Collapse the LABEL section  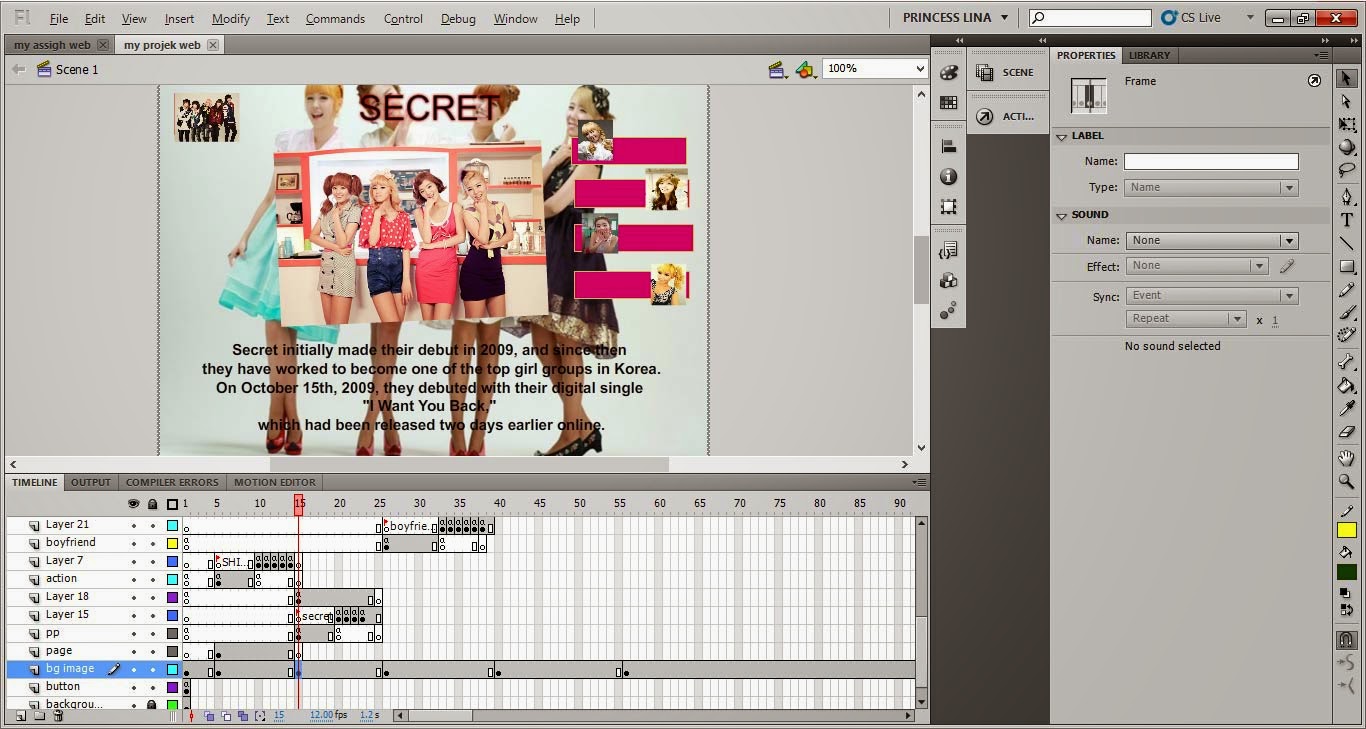(x=1062, y=136)
